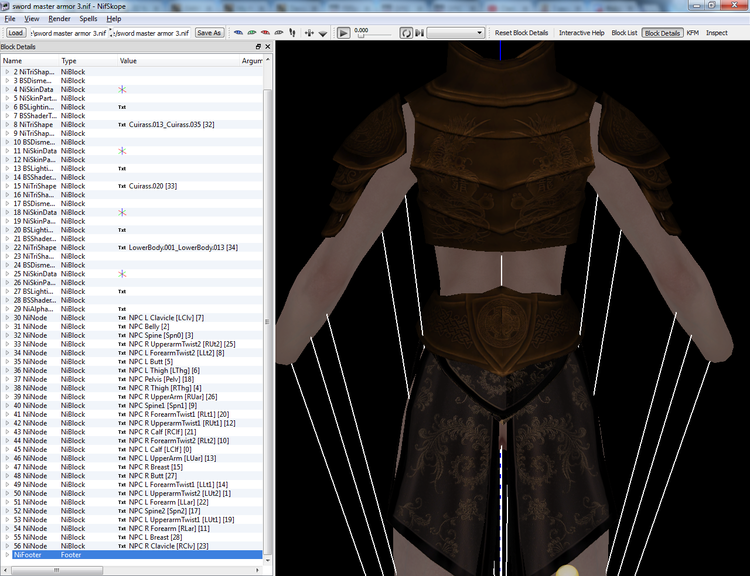Click the Txt icon on row 20 BSLighting
The width and height of the screenshot is (750, 576).
click(x=122, y=230)
